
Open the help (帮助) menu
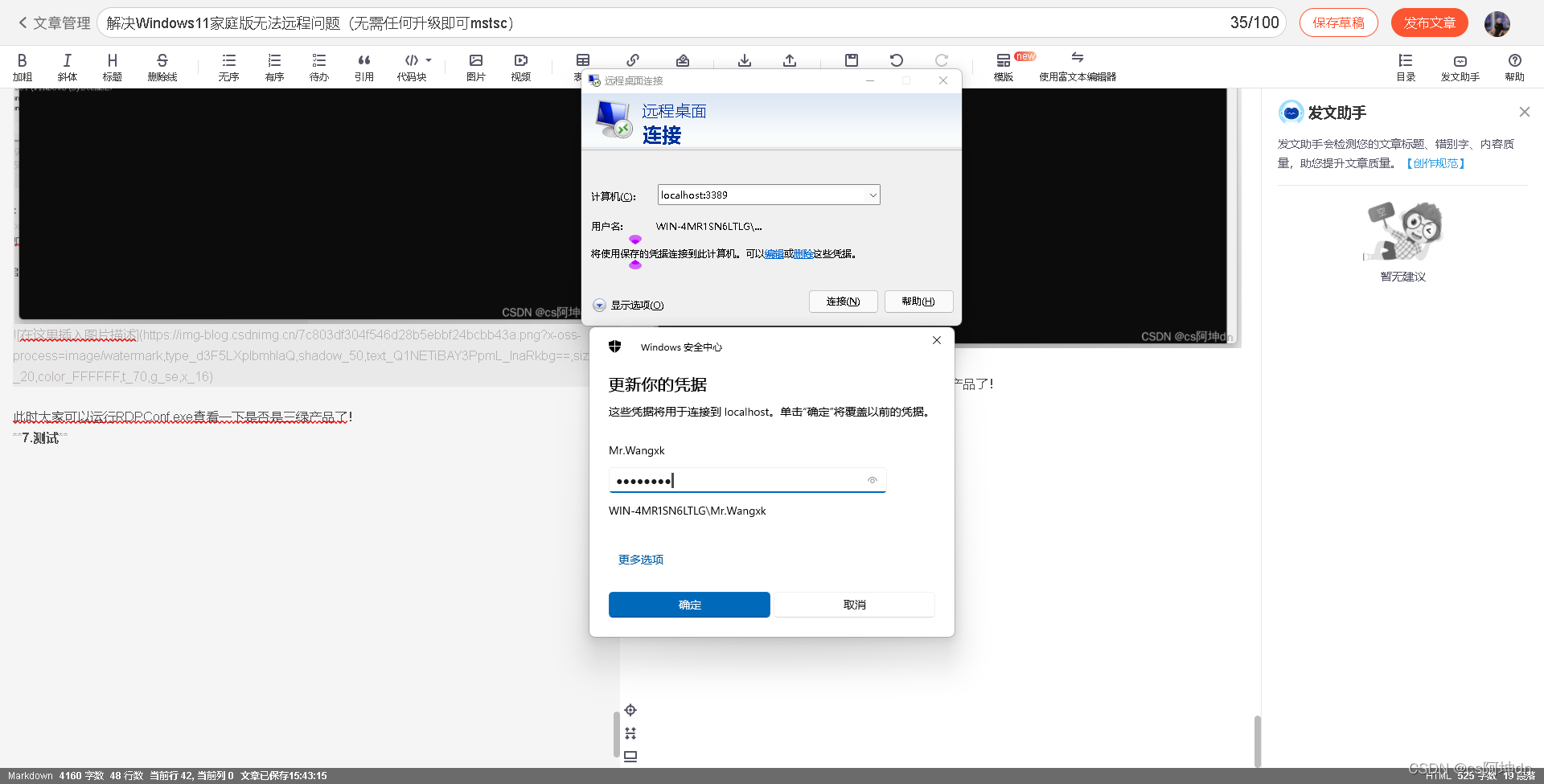coord(1515,67)
